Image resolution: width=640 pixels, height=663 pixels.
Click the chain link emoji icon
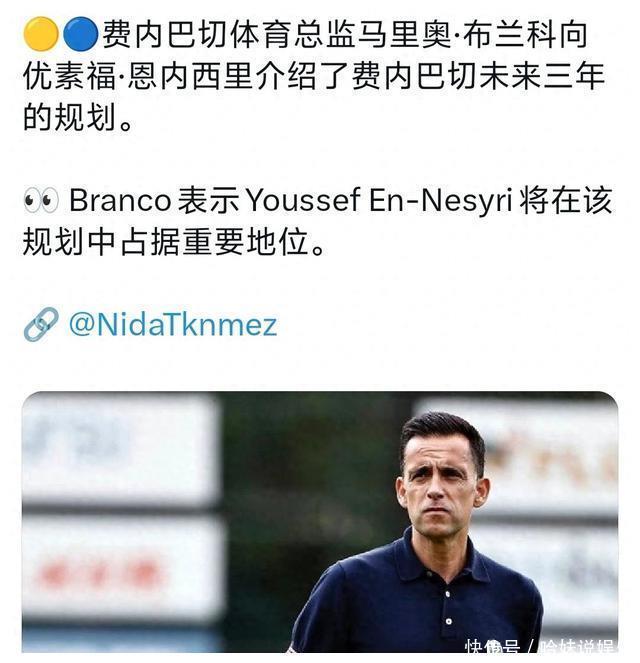pyautogui.click(x=41, y=324)
